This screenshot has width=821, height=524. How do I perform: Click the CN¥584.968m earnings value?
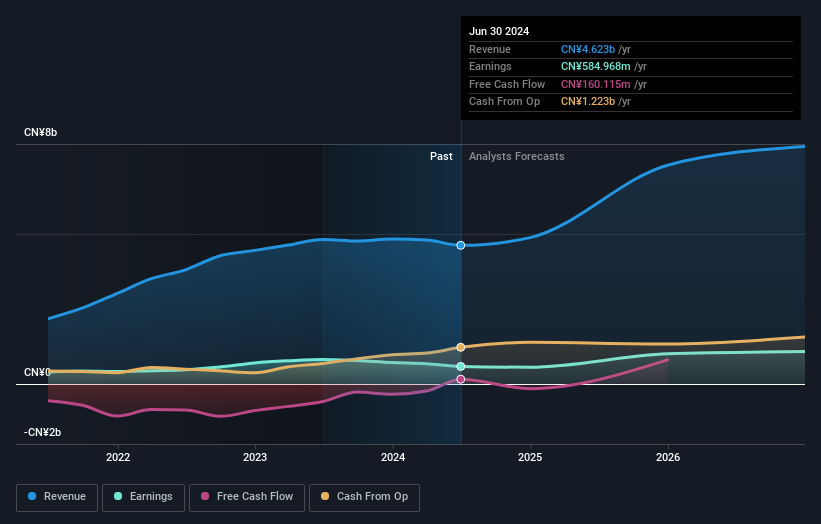pos(596,66)
